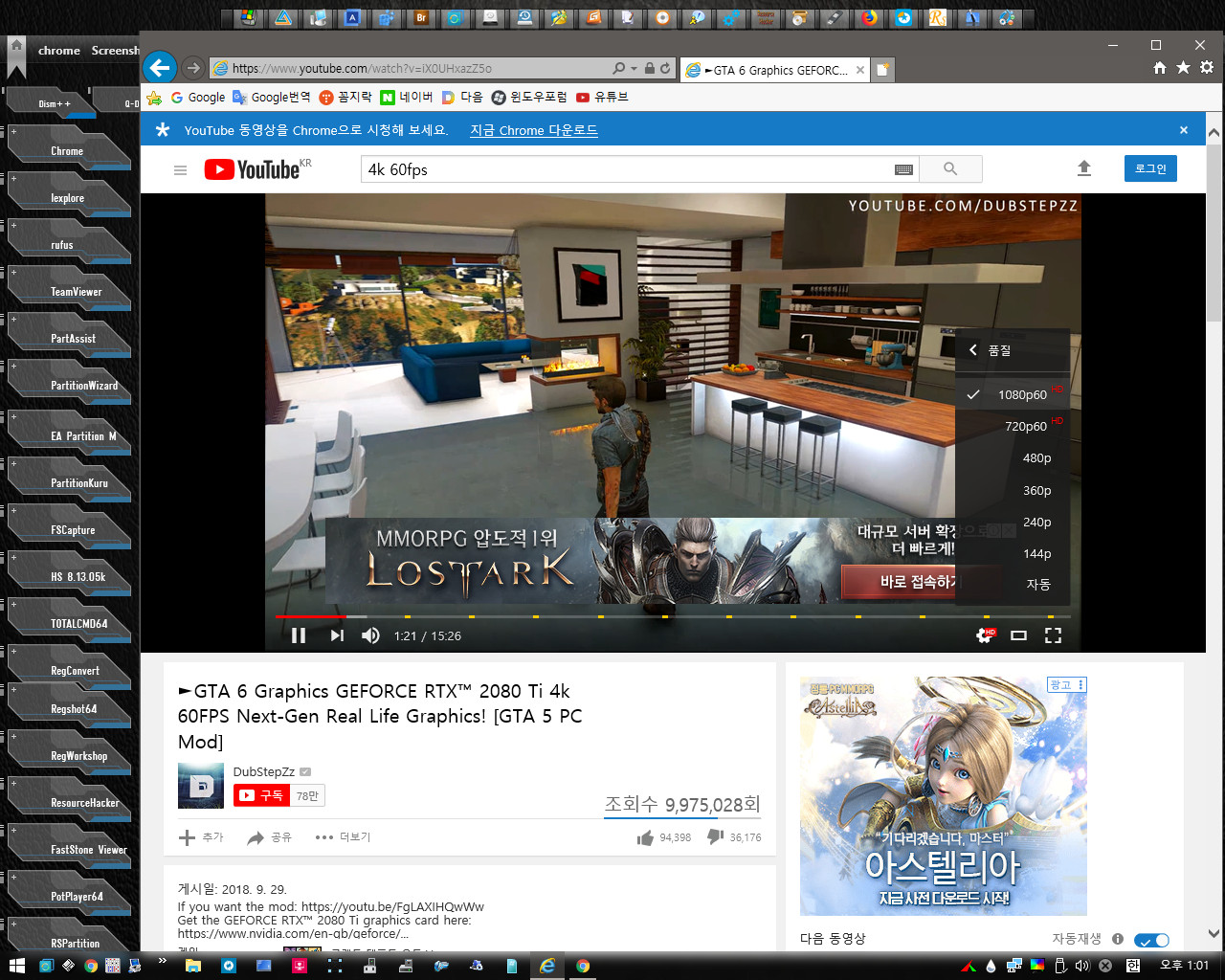The image size is (1225, 980).
Task: Open browser tools gear icon
Action: pyautogui.click(x=1207, y=68)
